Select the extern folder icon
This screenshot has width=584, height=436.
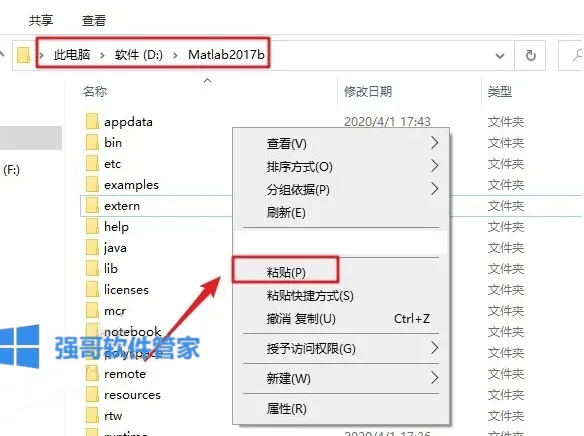92,206
